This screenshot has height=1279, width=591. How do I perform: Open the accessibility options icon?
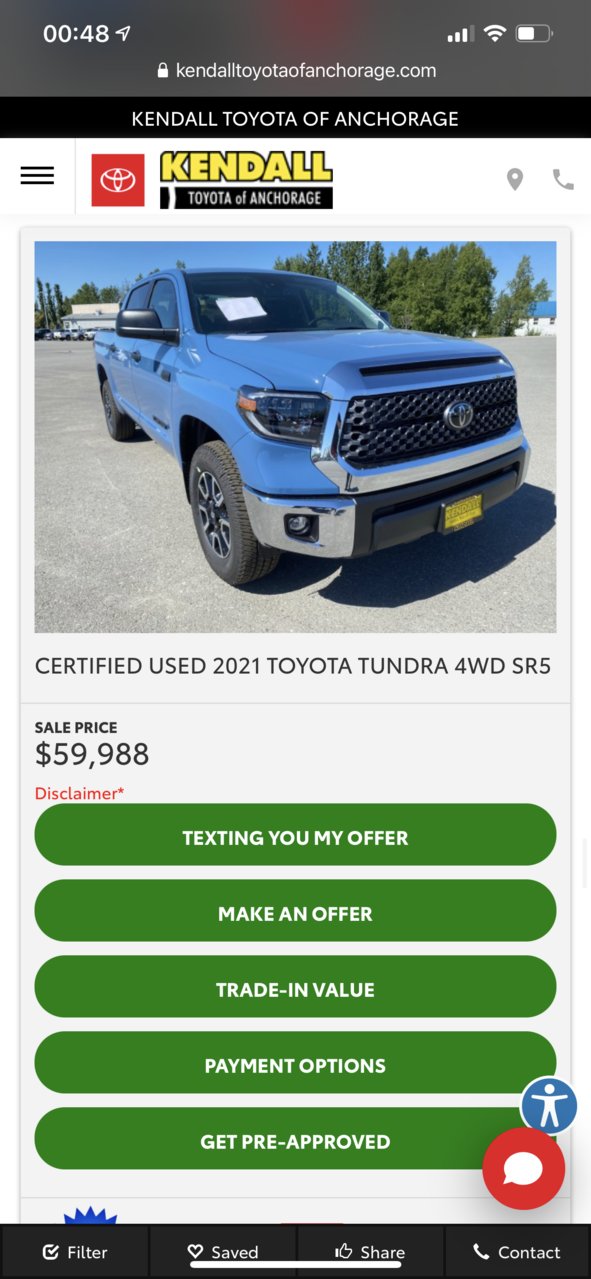point(549,1106)
